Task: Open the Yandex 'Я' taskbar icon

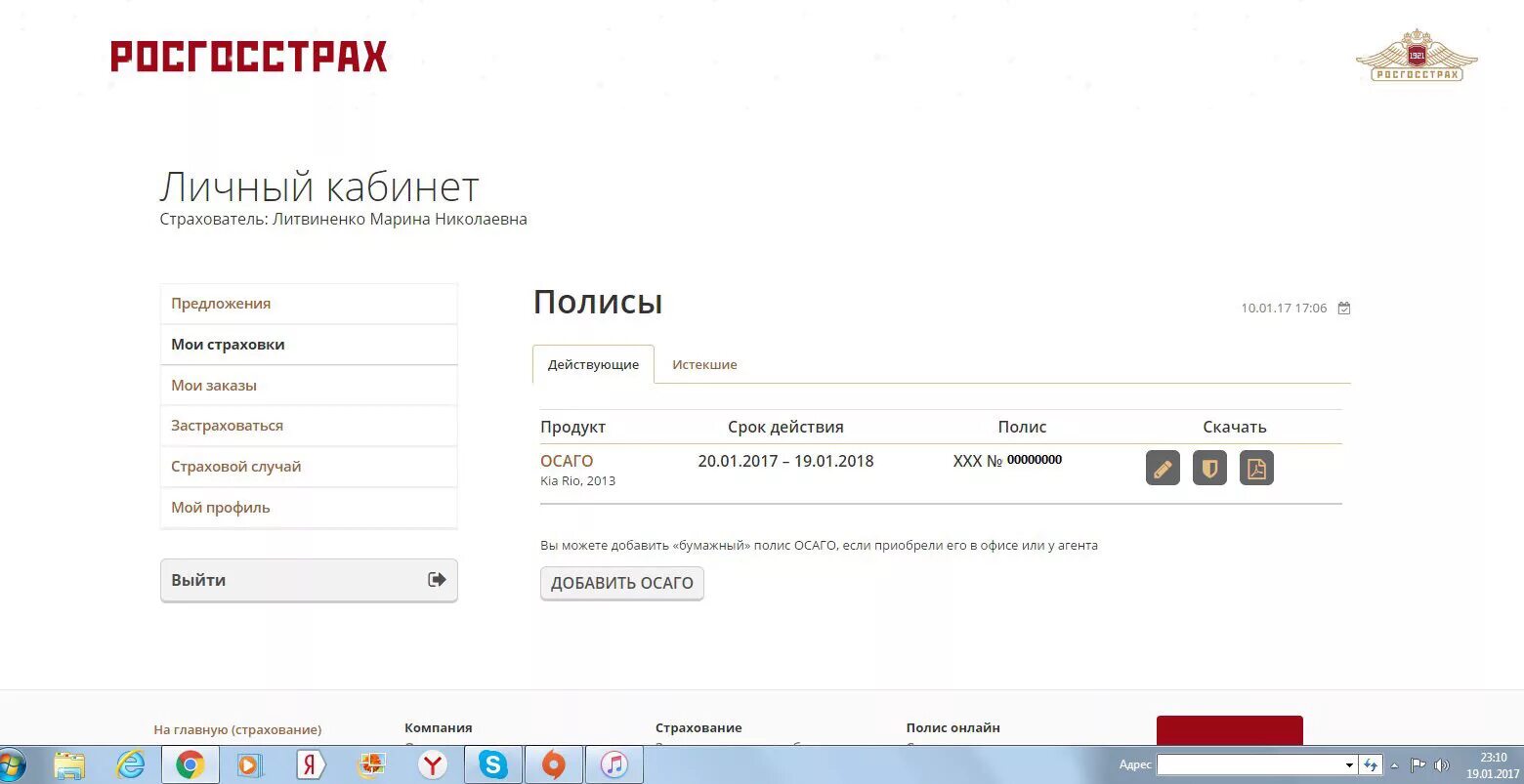Action: (x=311, y=765)
